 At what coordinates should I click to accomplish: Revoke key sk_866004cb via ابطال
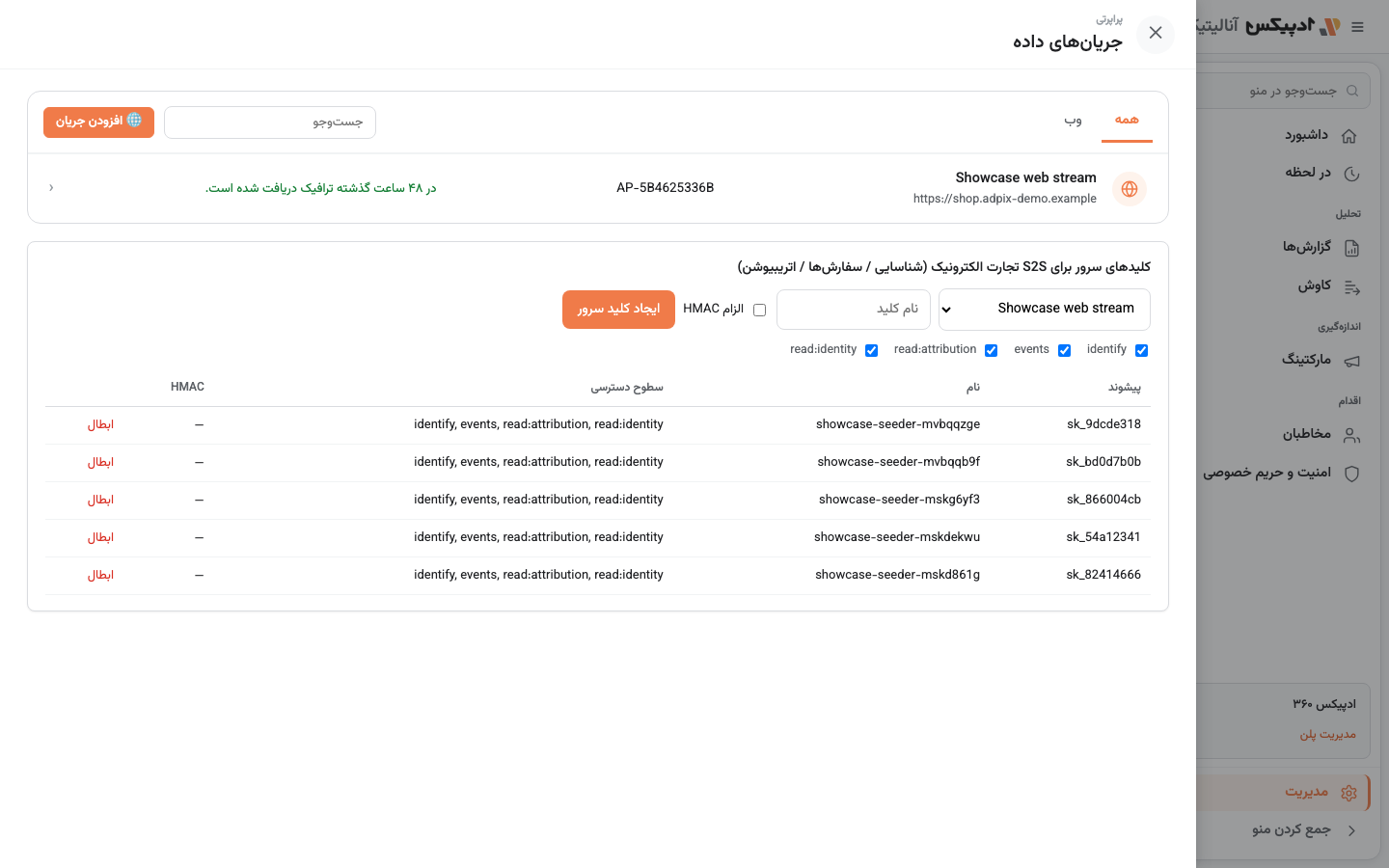[x=100, y=500]
